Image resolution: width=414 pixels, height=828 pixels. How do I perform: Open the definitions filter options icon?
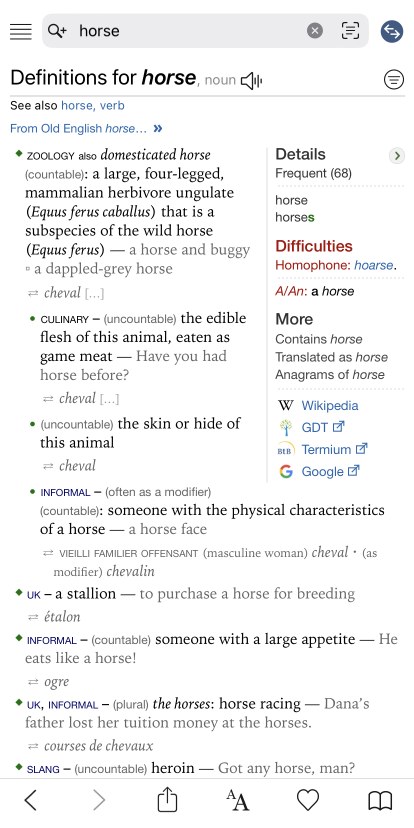pyautogui.click(x=393, y=80)
